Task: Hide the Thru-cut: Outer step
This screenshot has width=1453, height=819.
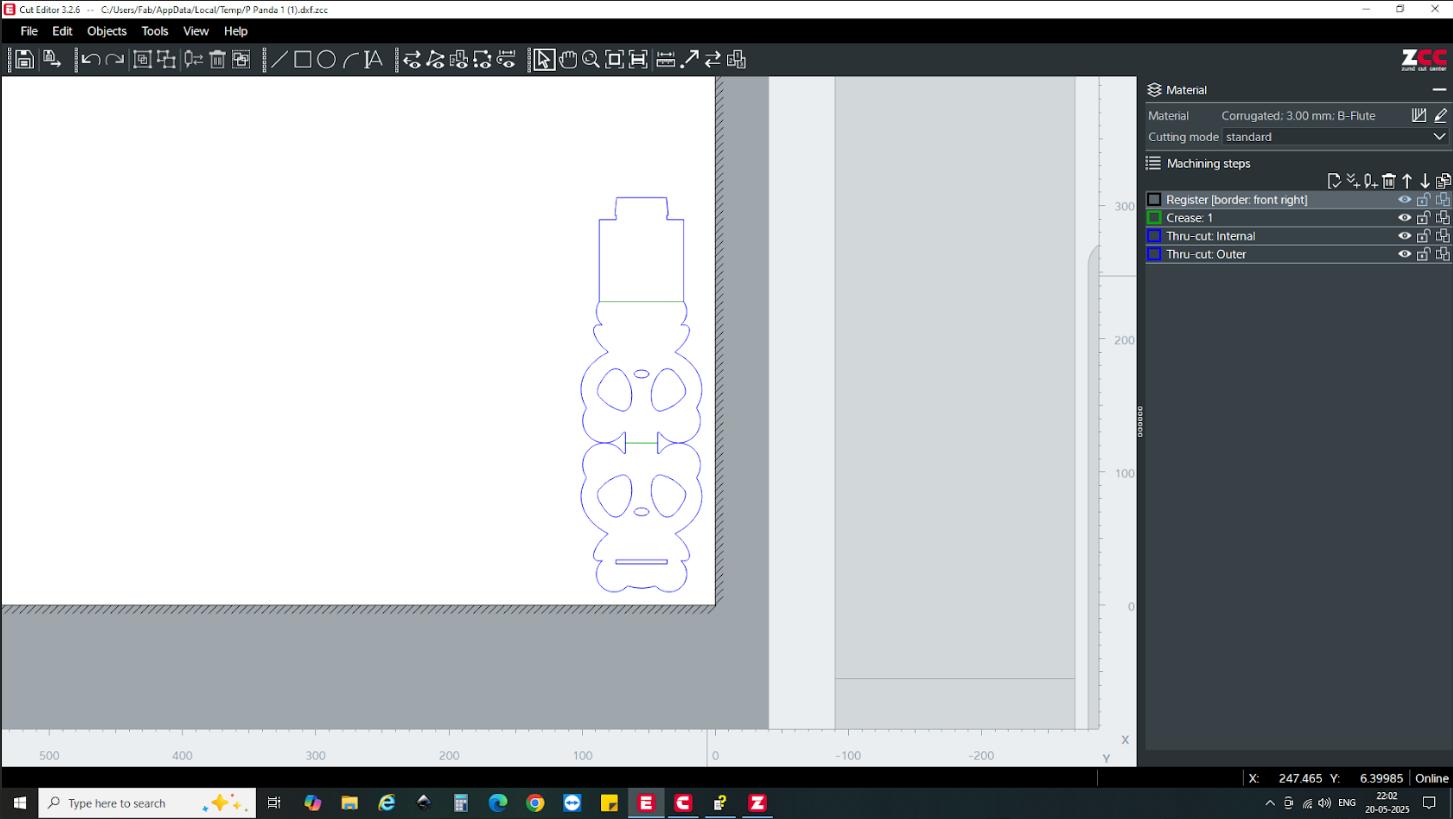Action: click(x=1404, y=254)
